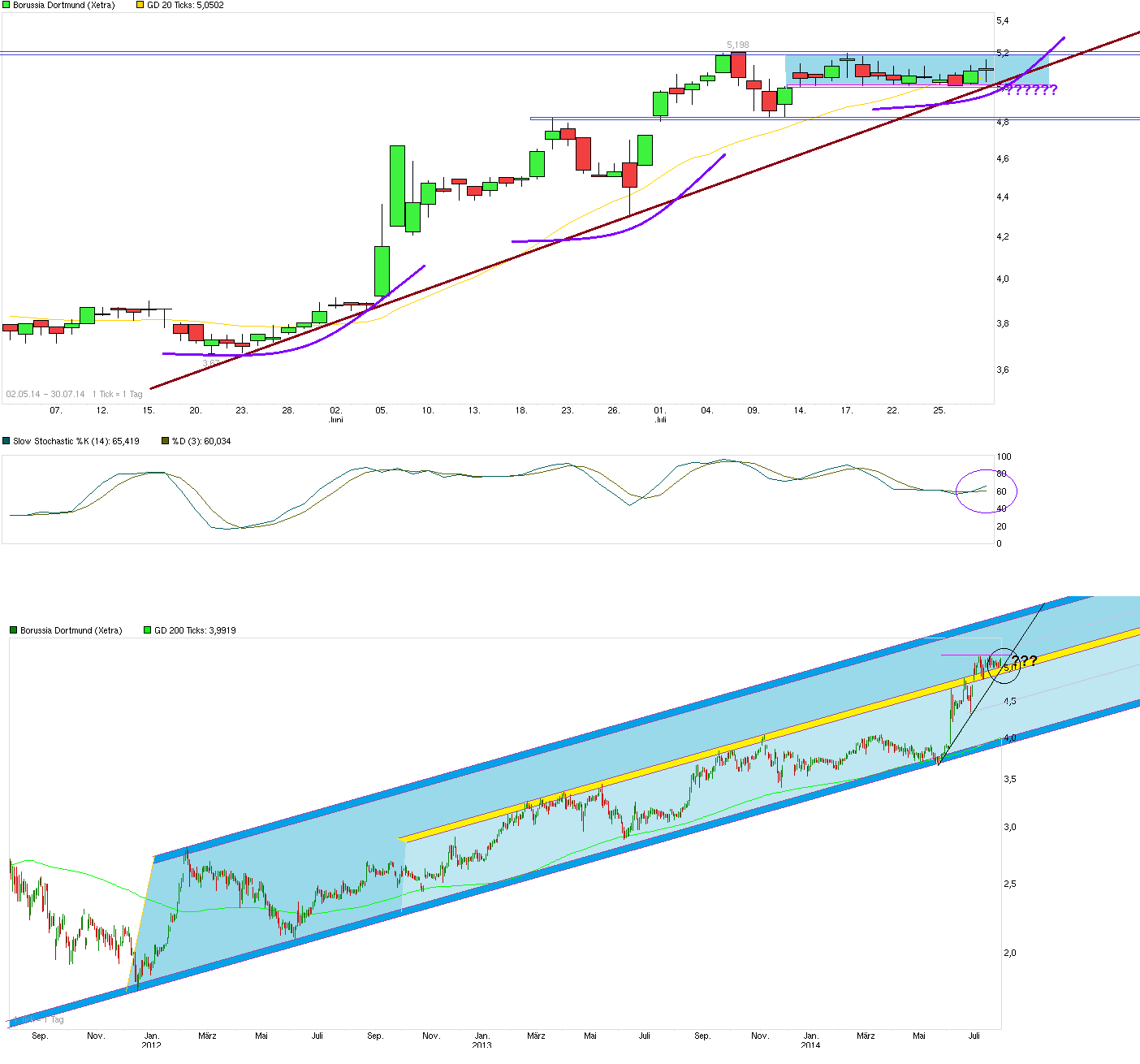The image size is (1140, 1064).
Task: Click the '3,8' price axis label
Action: [x=1002, y=323]
